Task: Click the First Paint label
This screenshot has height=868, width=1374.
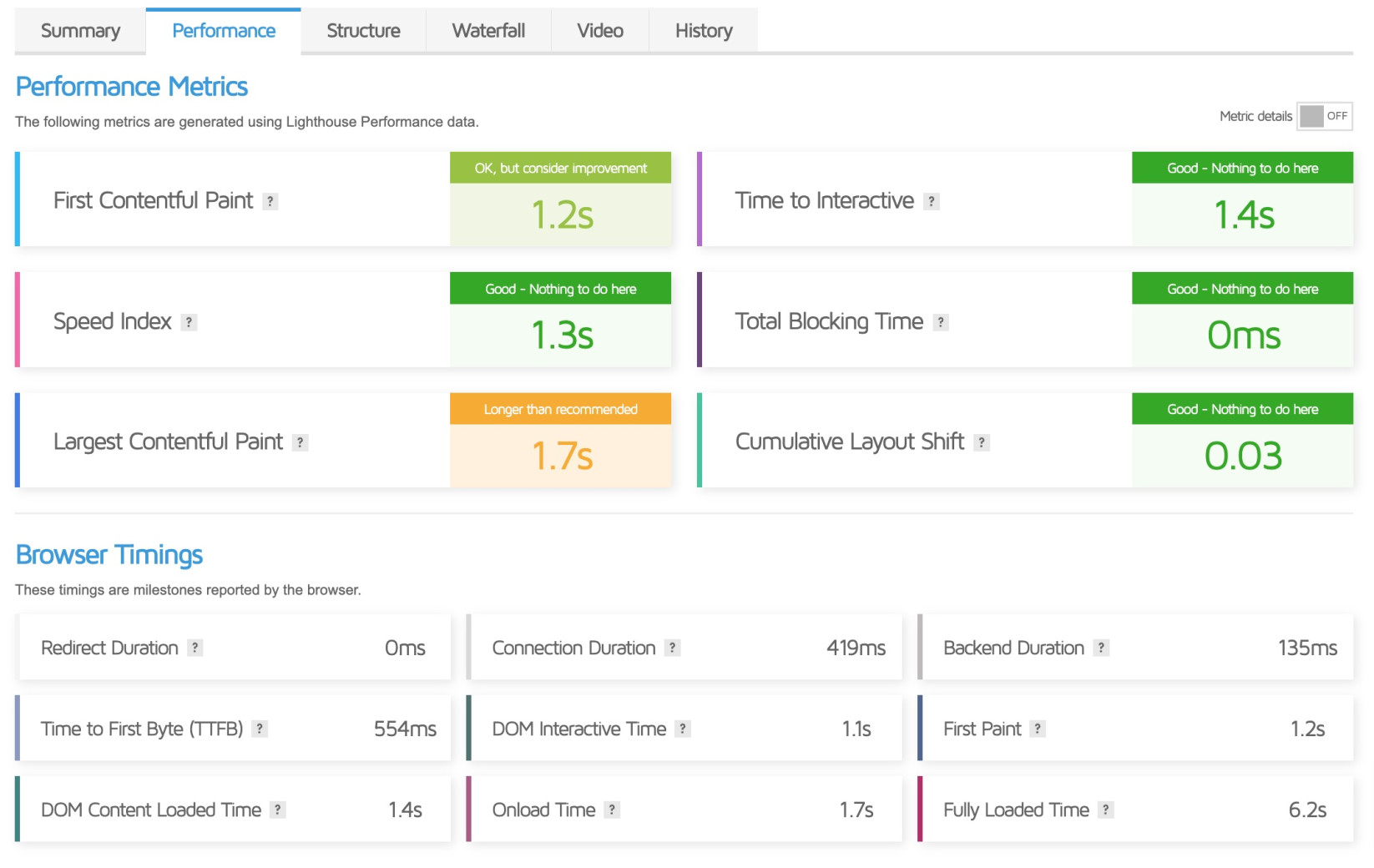Action: coord(982,729)
